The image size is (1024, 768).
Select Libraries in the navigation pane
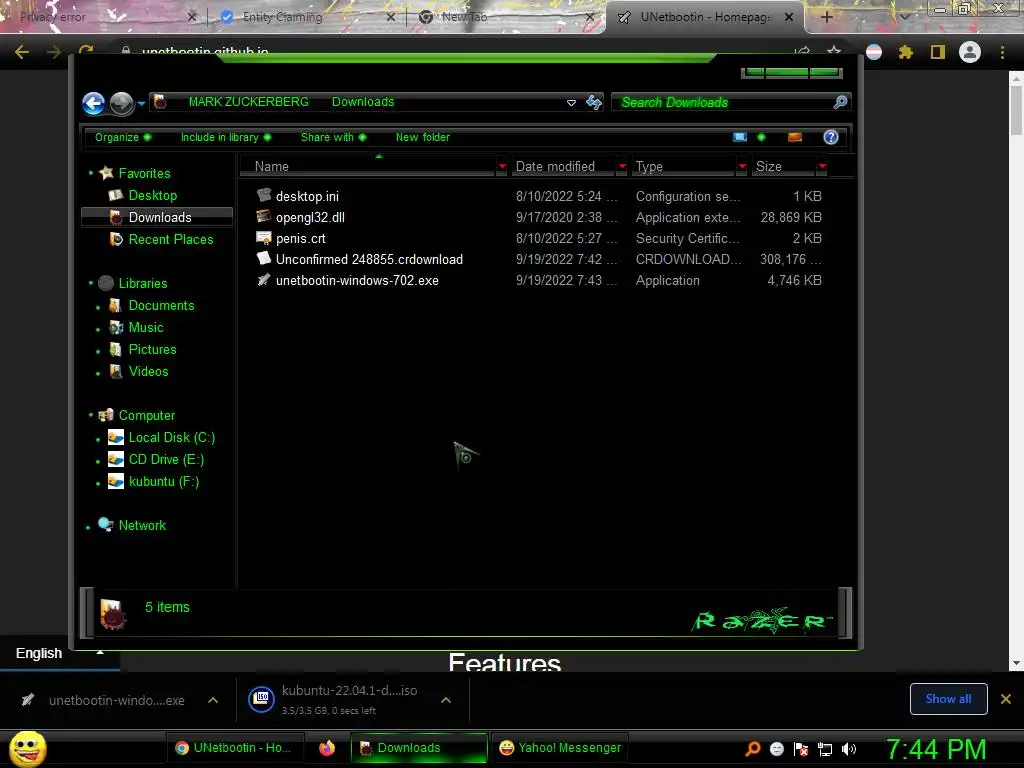pyautogui.click(x=142, y=283)
